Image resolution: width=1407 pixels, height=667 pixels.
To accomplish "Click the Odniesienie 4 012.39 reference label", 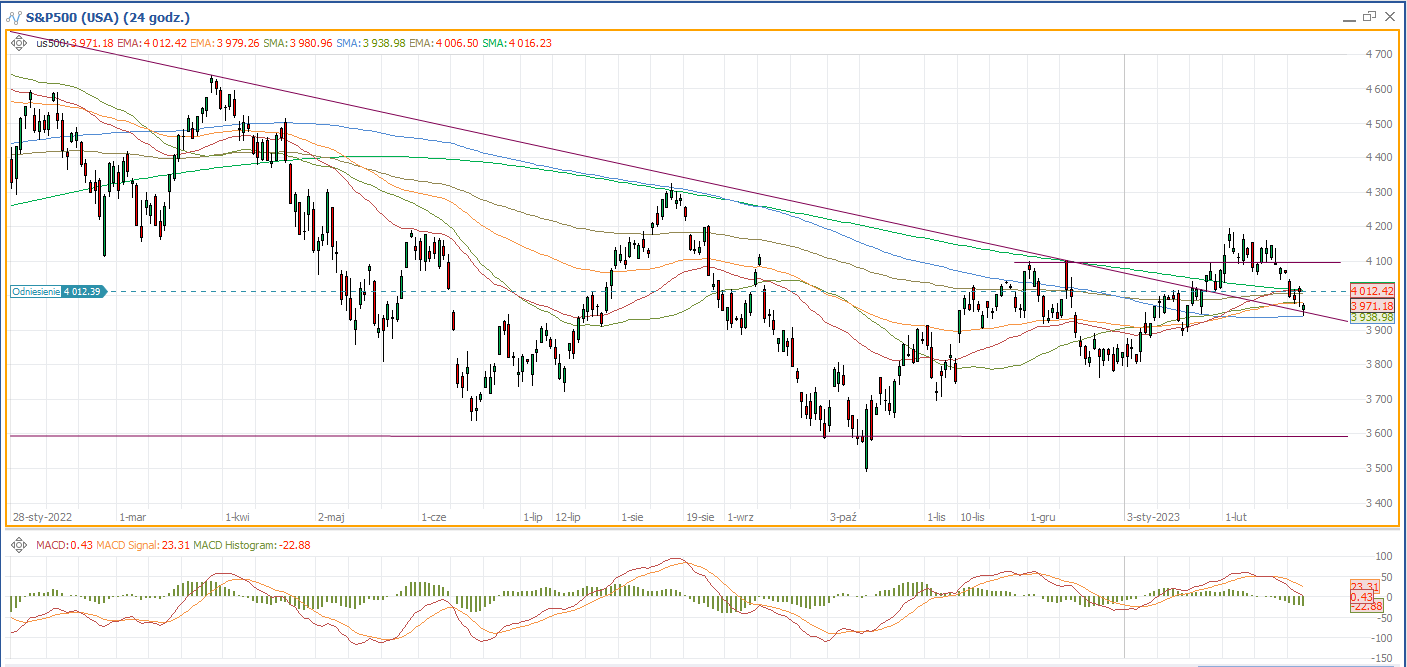I will [57, 292].
